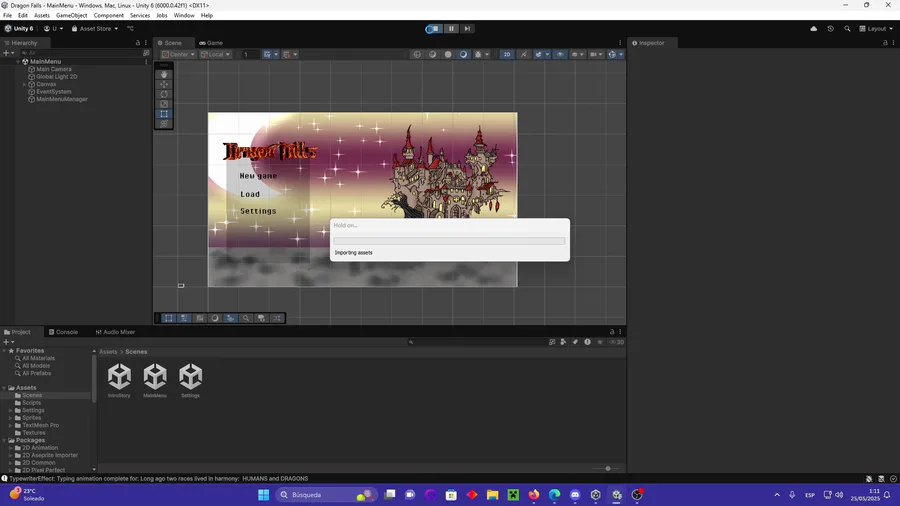This screenshot has width=900, height=506.
Task: Toggle grid visibility in Scene toolbar
Action: pos(267,55)
